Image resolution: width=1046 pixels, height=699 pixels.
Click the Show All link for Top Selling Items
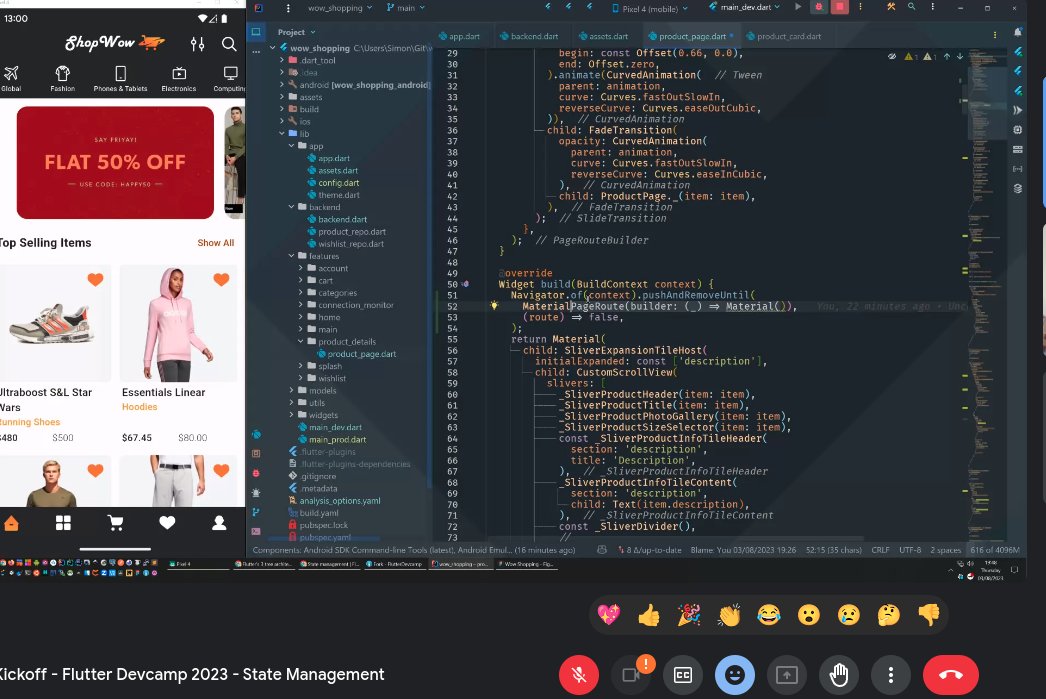pos(215,242)
